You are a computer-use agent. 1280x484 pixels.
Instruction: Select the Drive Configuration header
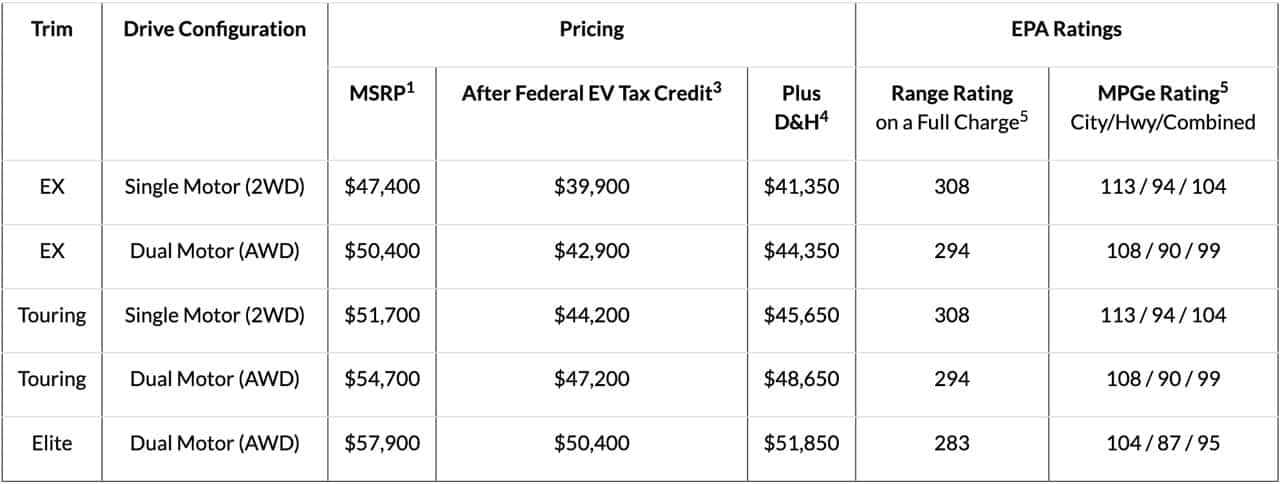(x=215, y=29)
